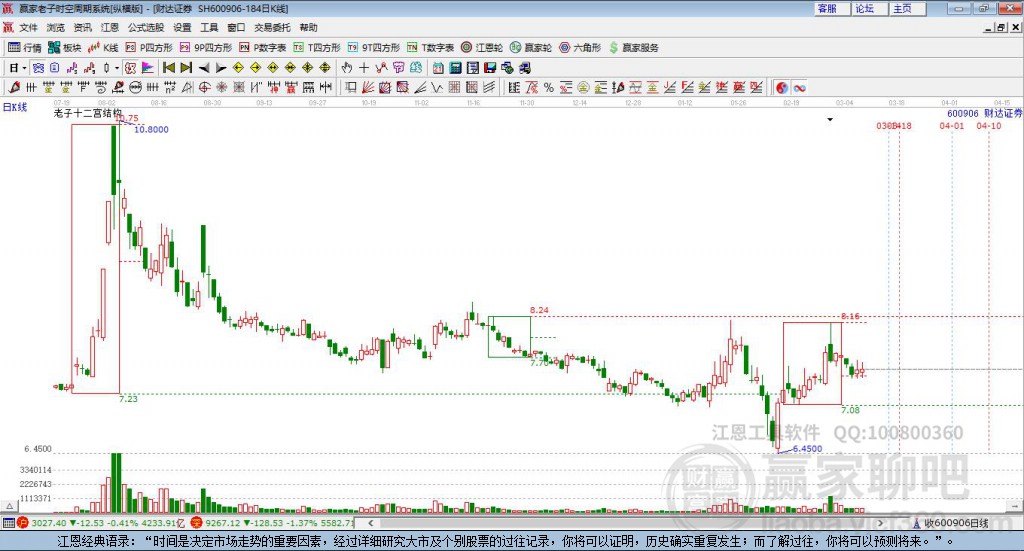Select the n² square tool icon

point(170,87)
